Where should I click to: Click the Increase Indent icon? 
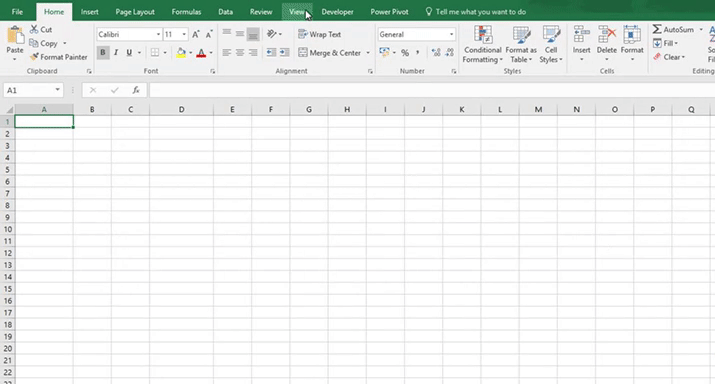pyautogui.click(x=285, y=52)
